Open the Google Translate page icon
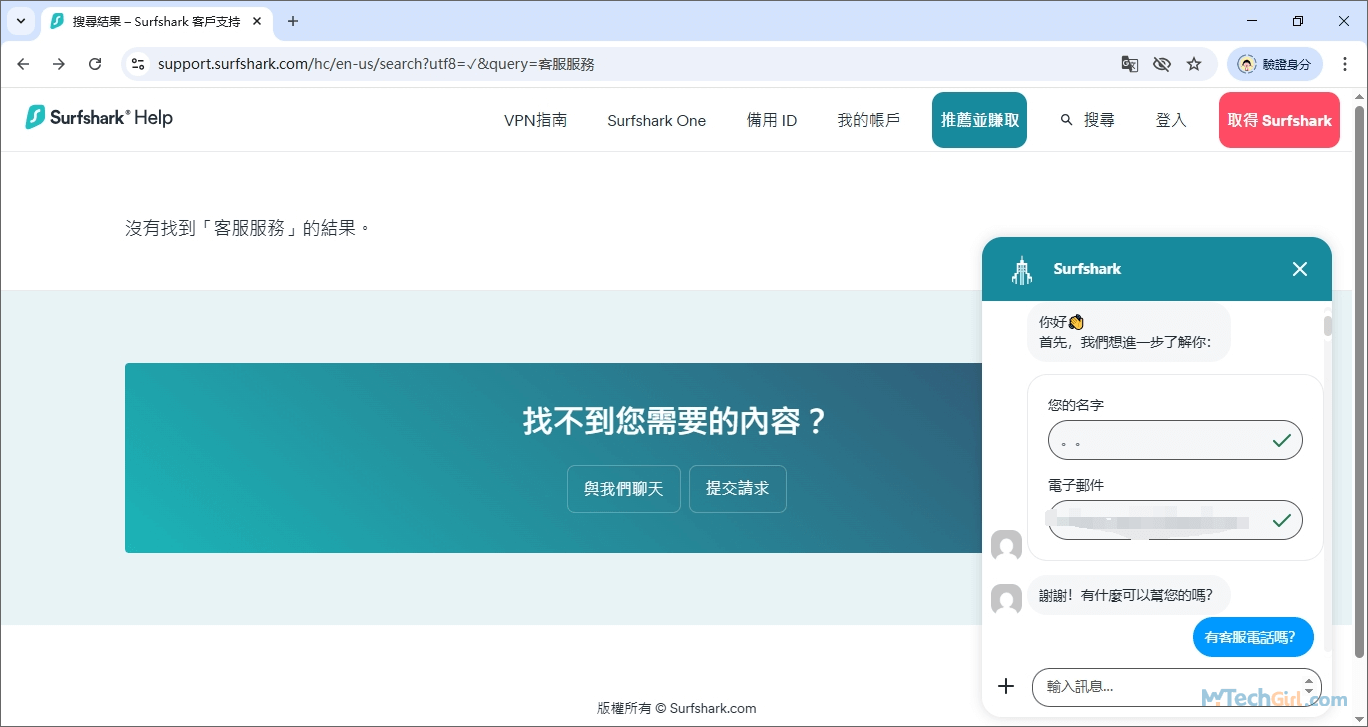This screenshot has height=727, width=1368. (x=1129, y=64)
